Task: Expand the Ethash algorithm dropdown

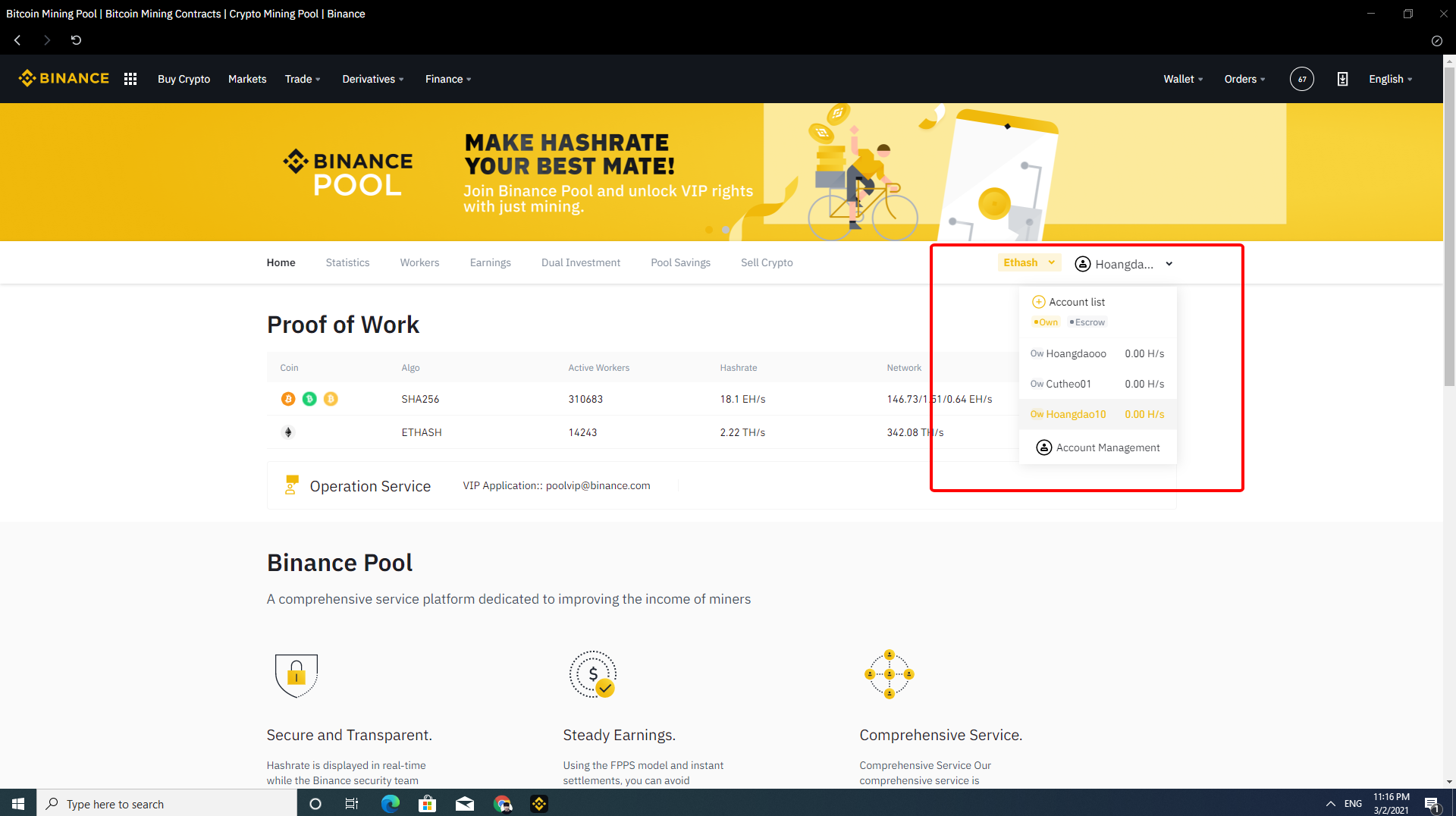Action: (1029, 262)
